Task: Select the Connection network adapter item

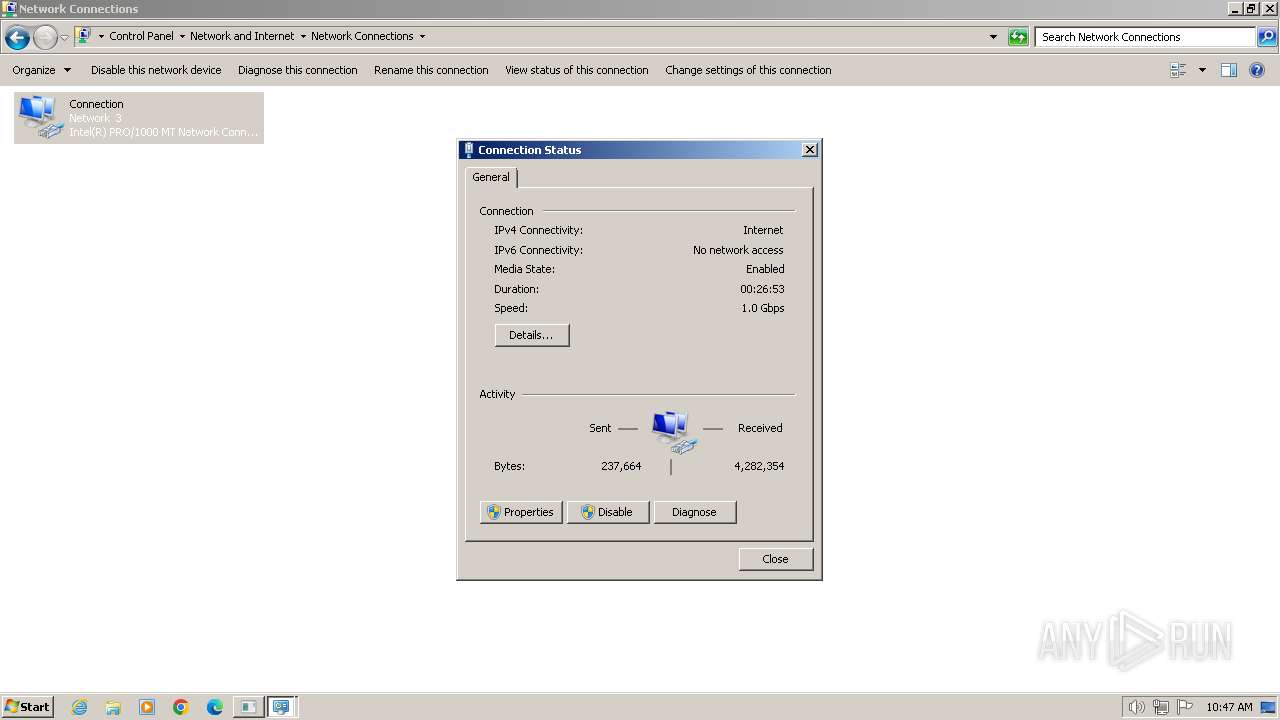Action: coord(139,118)
